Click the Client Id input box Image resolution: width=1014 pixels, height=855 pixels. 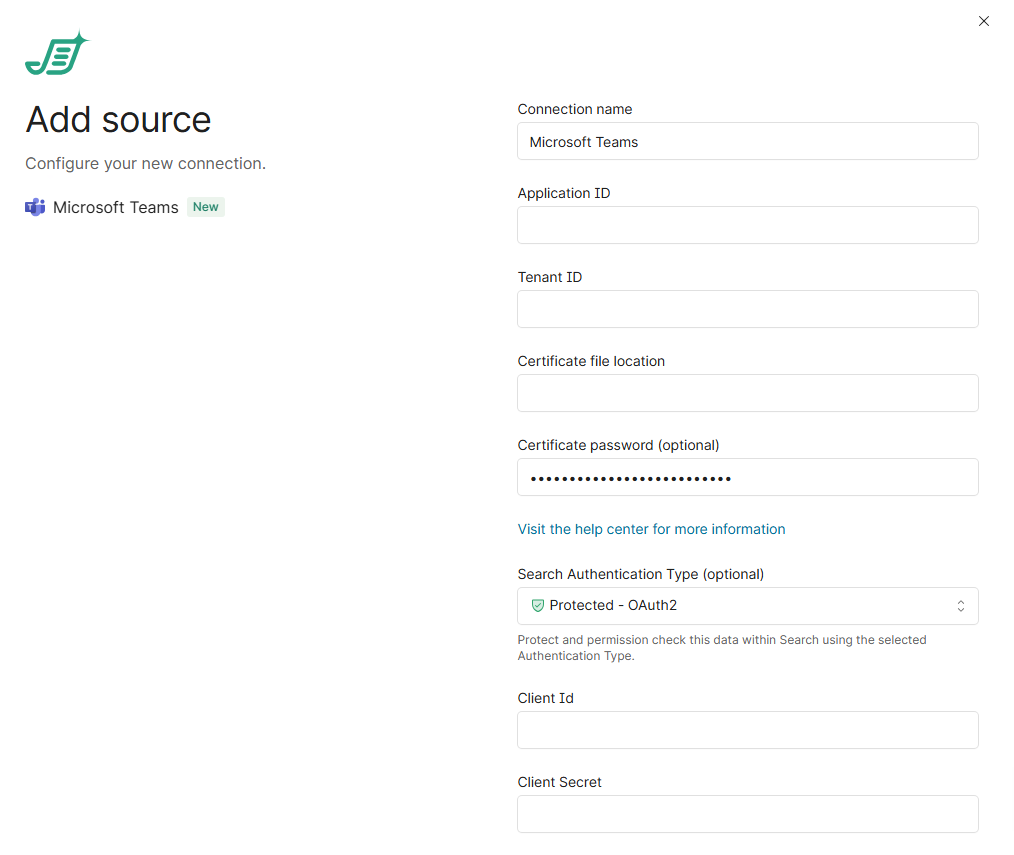tap(747, 730)
